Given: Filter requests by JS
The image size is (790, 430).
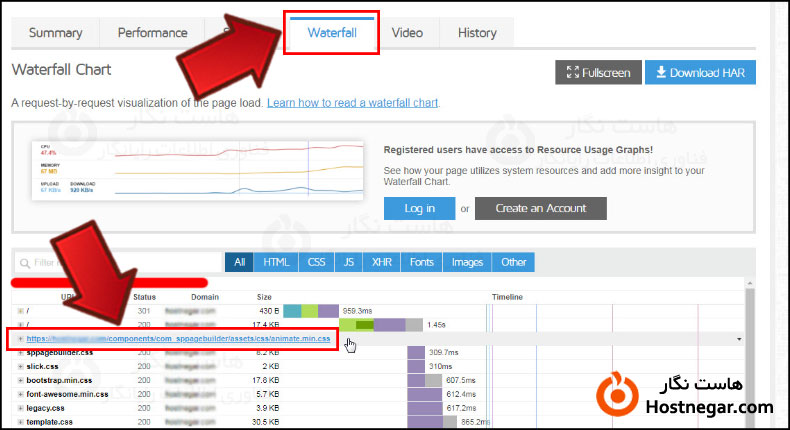Looking at the screenshot, I should pos(348,262).
